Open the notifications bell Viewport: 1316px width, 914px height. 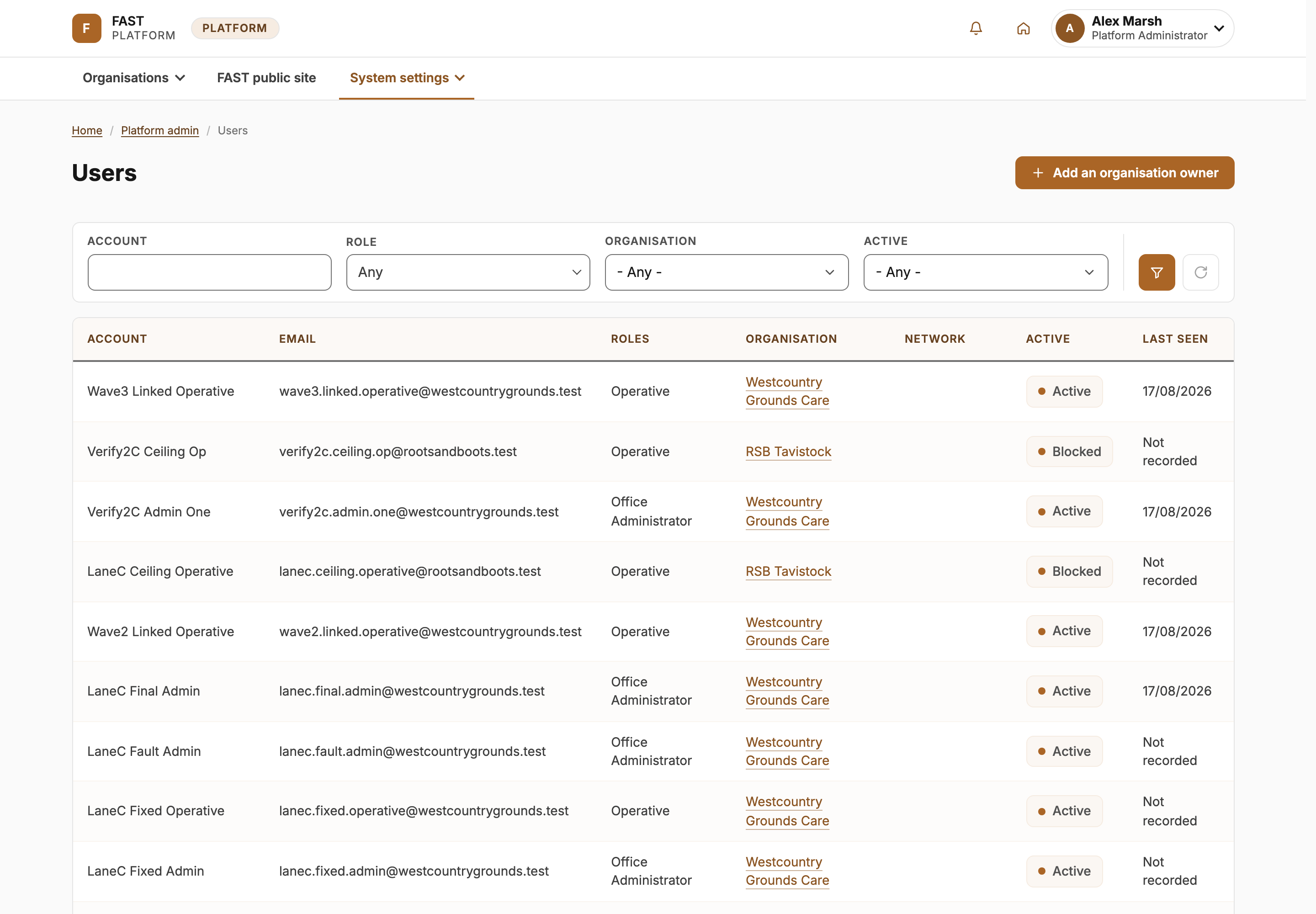[x=976, y=28]
